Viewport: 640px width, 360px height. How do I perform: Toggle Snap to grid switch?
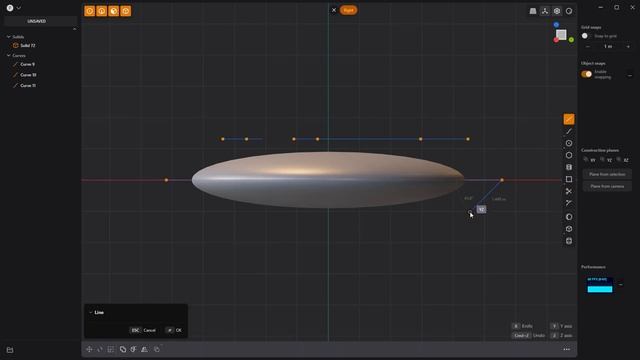click(586, 36)
